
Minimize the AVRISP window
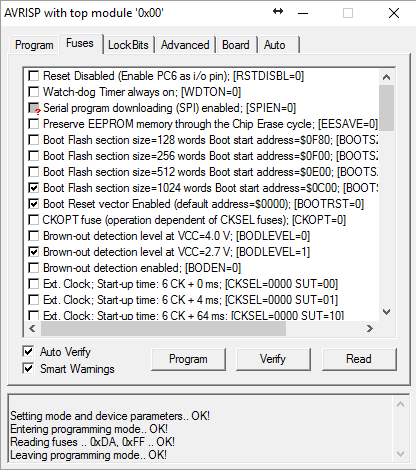303,13
